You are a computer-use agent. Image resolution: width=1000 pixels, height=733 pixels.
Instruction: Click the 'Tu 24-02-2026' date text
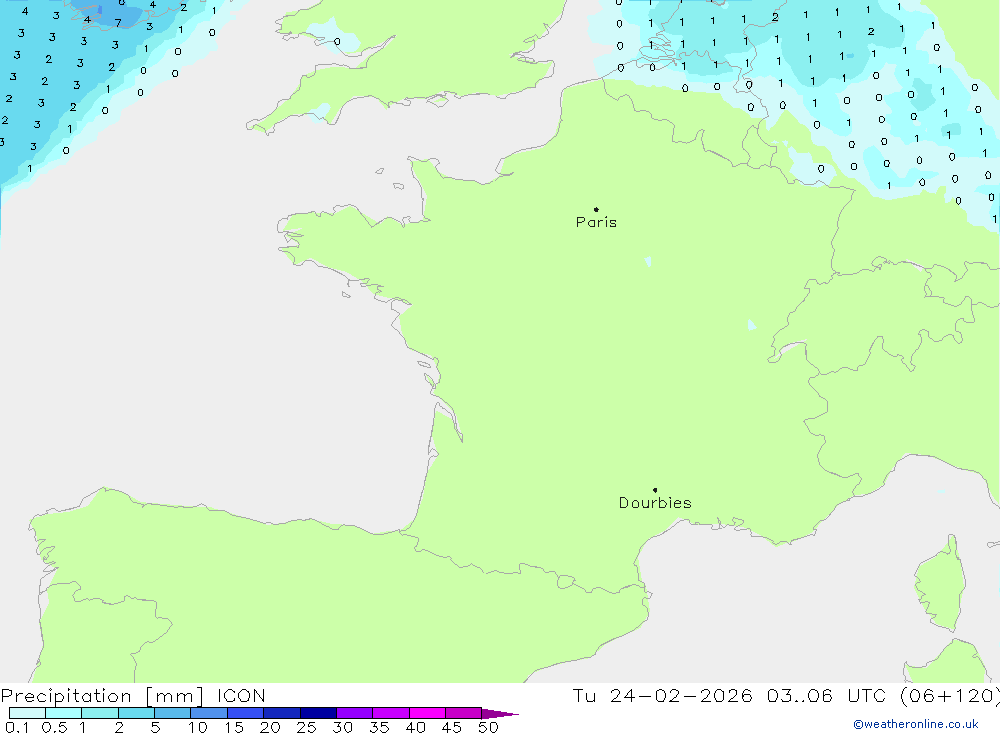tap(662, 696)
